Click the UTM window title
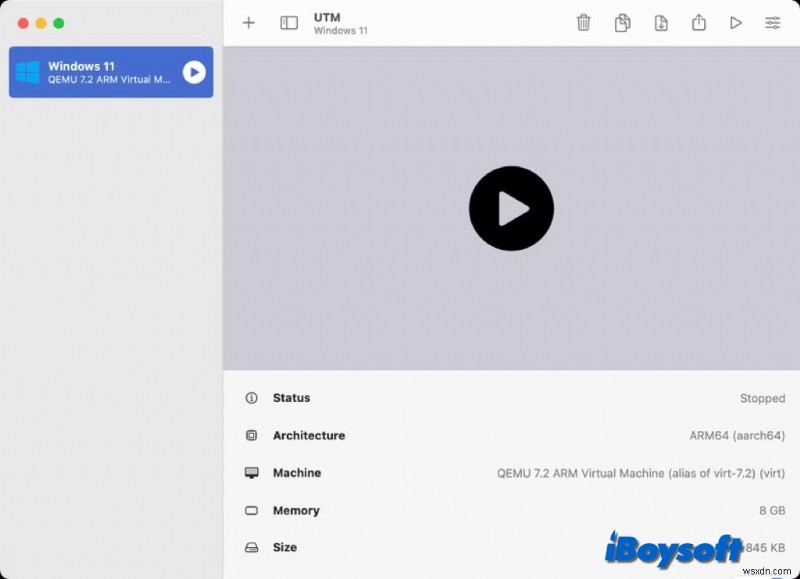The image size is (800, 579). click(327, 17)
